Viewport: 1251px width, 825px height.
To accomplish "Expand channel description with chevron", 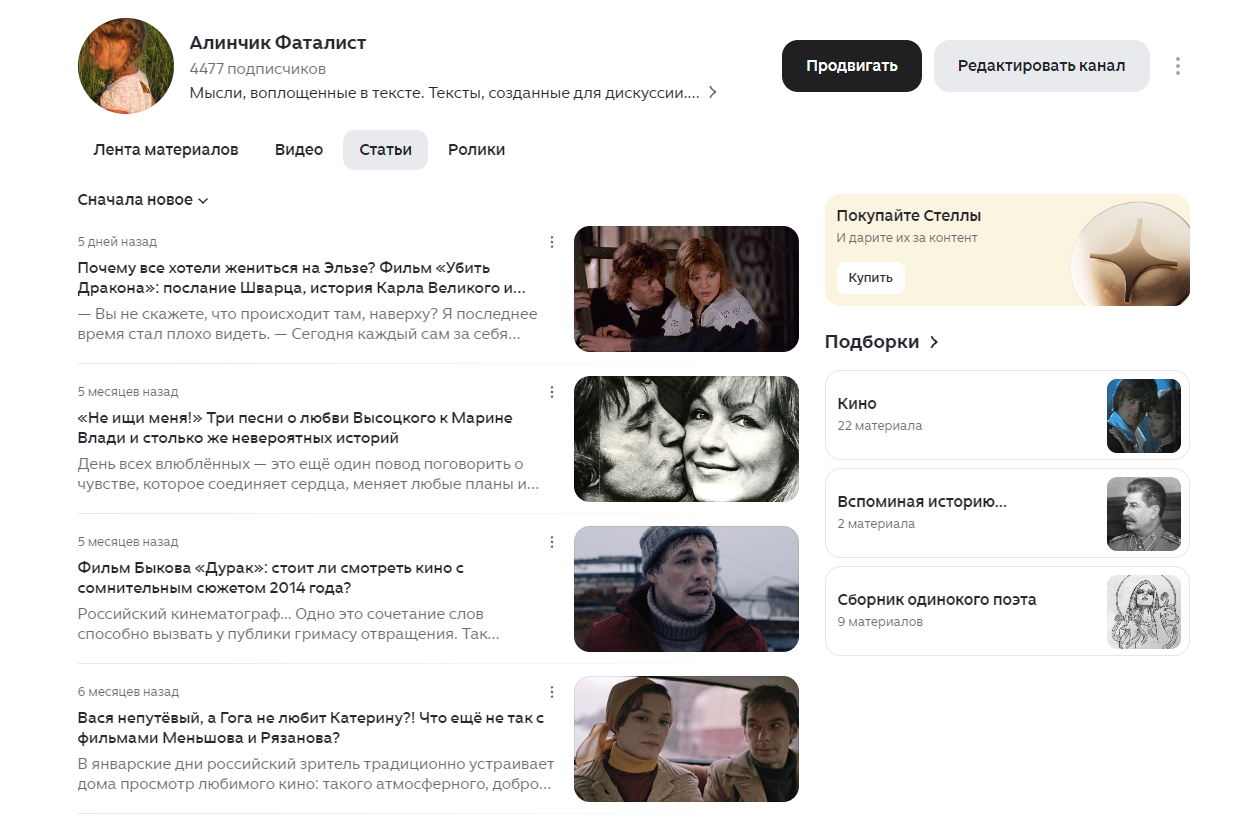I will click(x=713, y=93).
